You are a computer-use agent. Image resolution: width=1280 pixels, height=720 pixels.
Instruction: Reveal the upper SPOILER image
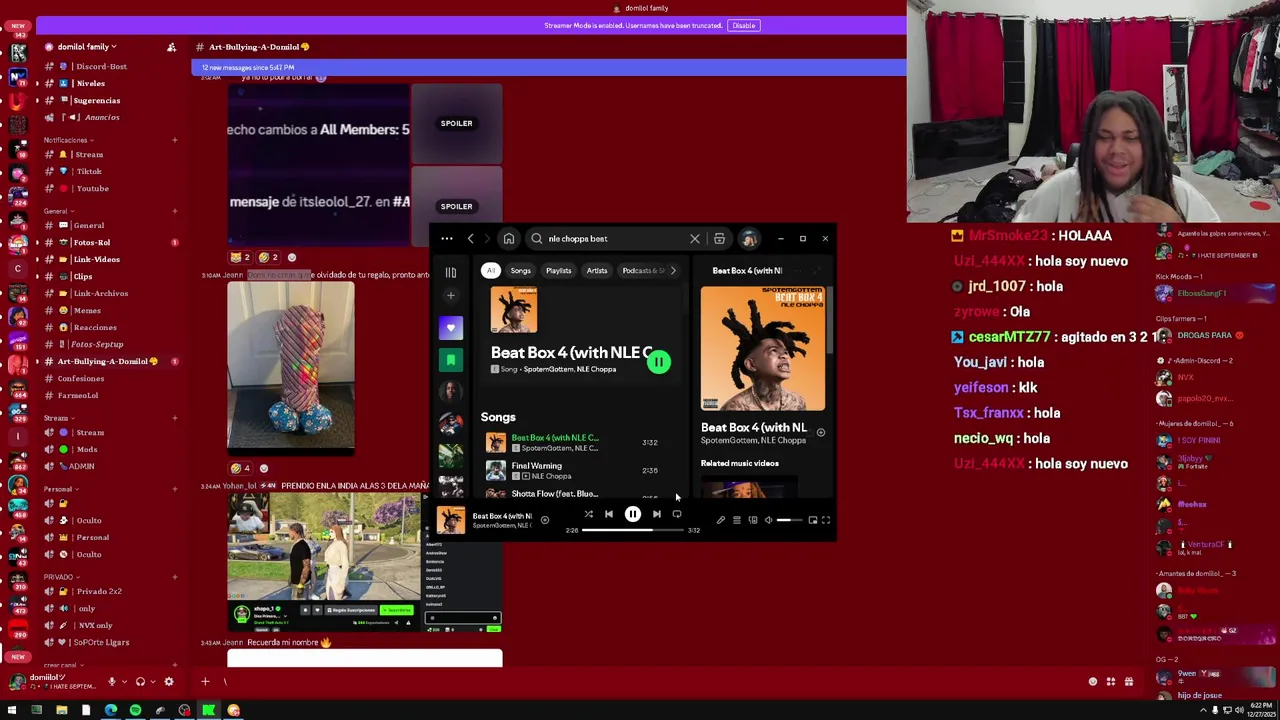coord(456,123)
